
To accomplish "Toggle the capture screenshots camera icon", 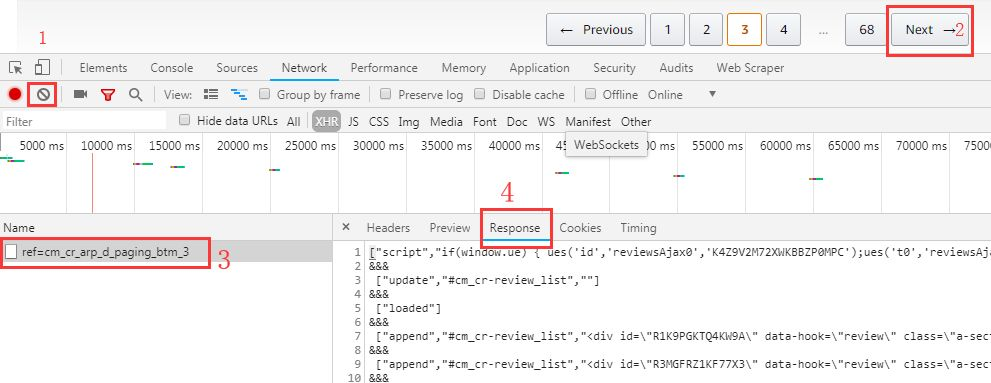I will 80,94.
